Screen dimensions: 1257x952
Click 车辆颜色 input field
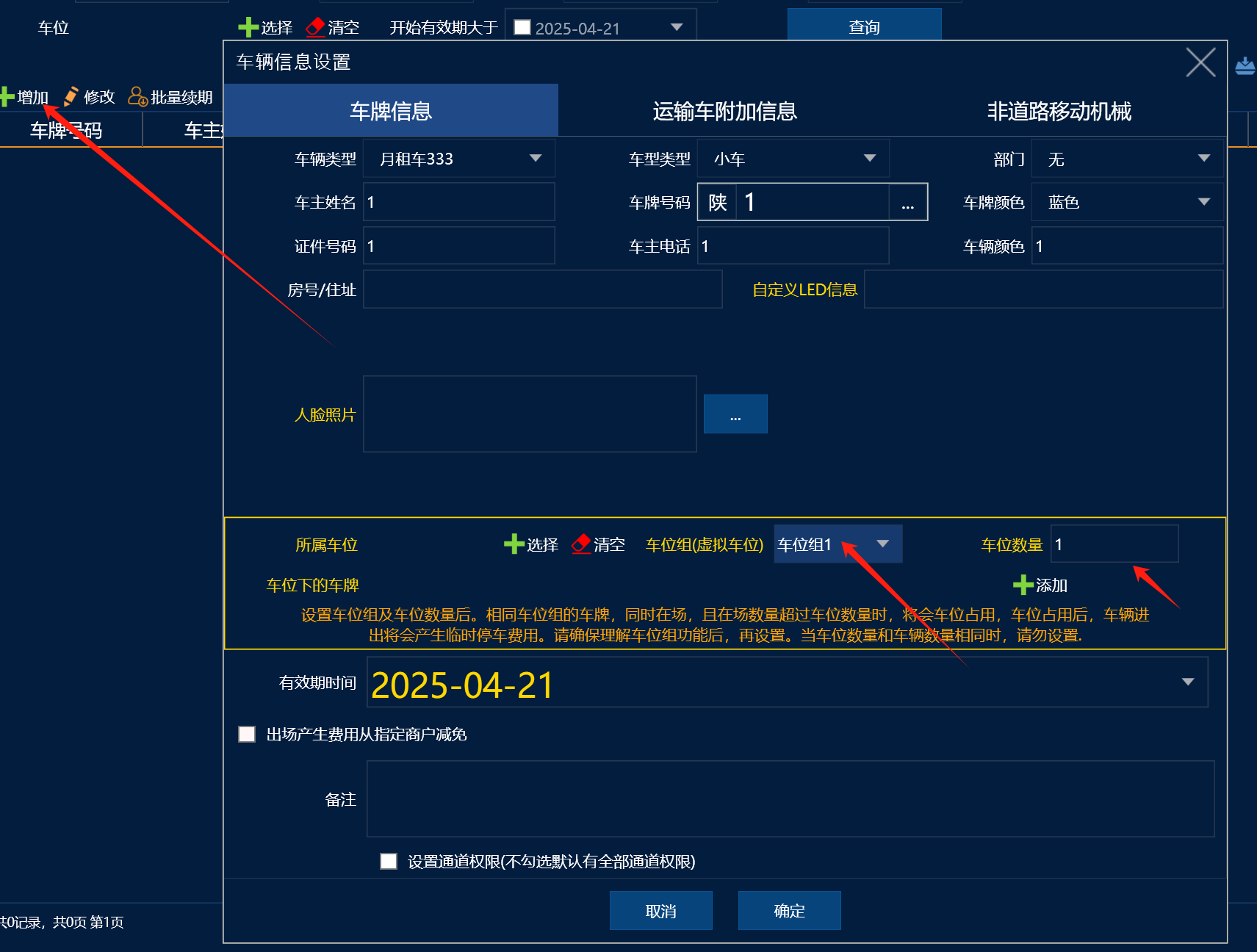tap(1127, 245)
